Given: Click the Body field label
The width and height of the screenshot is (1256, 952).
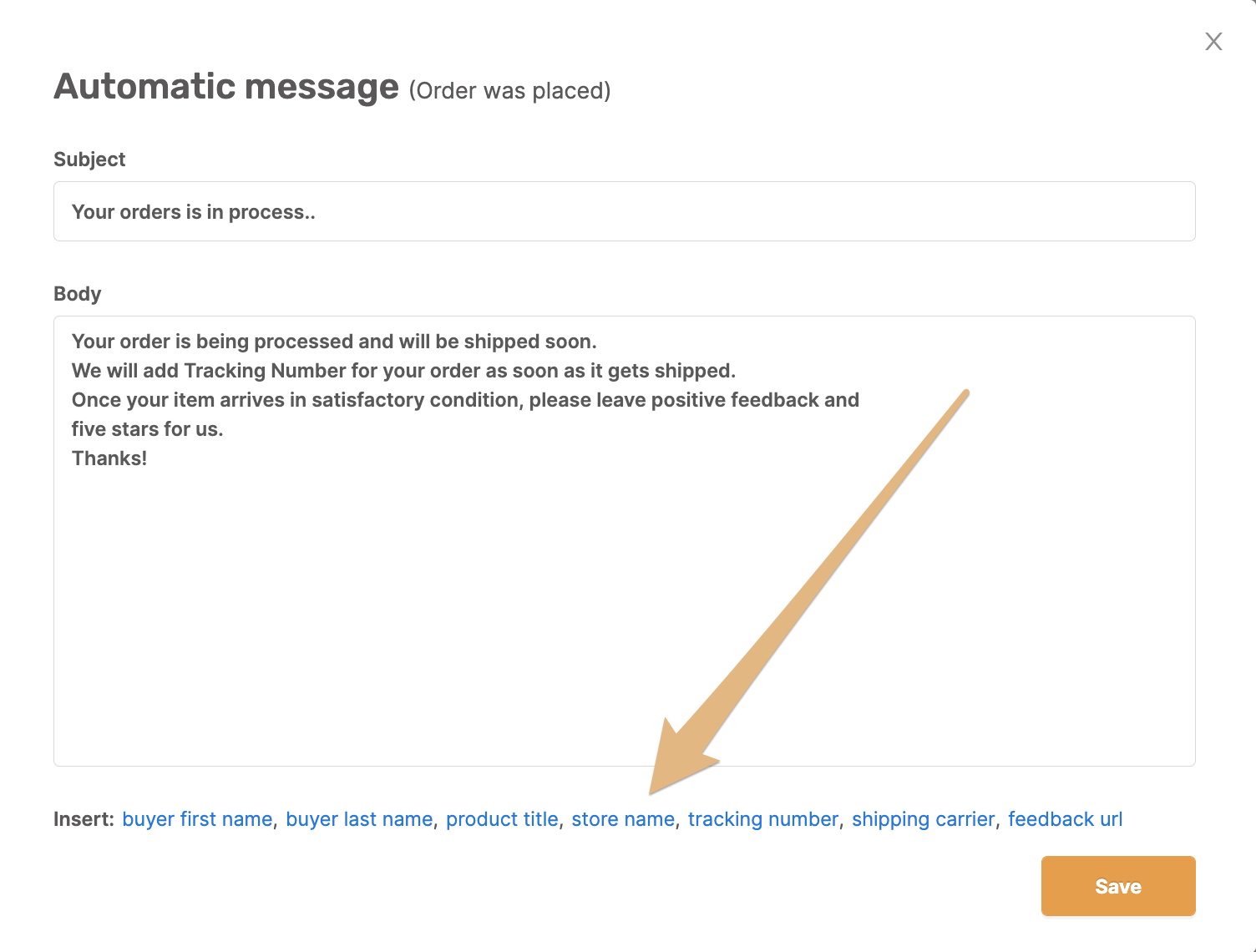Looking at the screenshot, I should click(x=78, y=294).
